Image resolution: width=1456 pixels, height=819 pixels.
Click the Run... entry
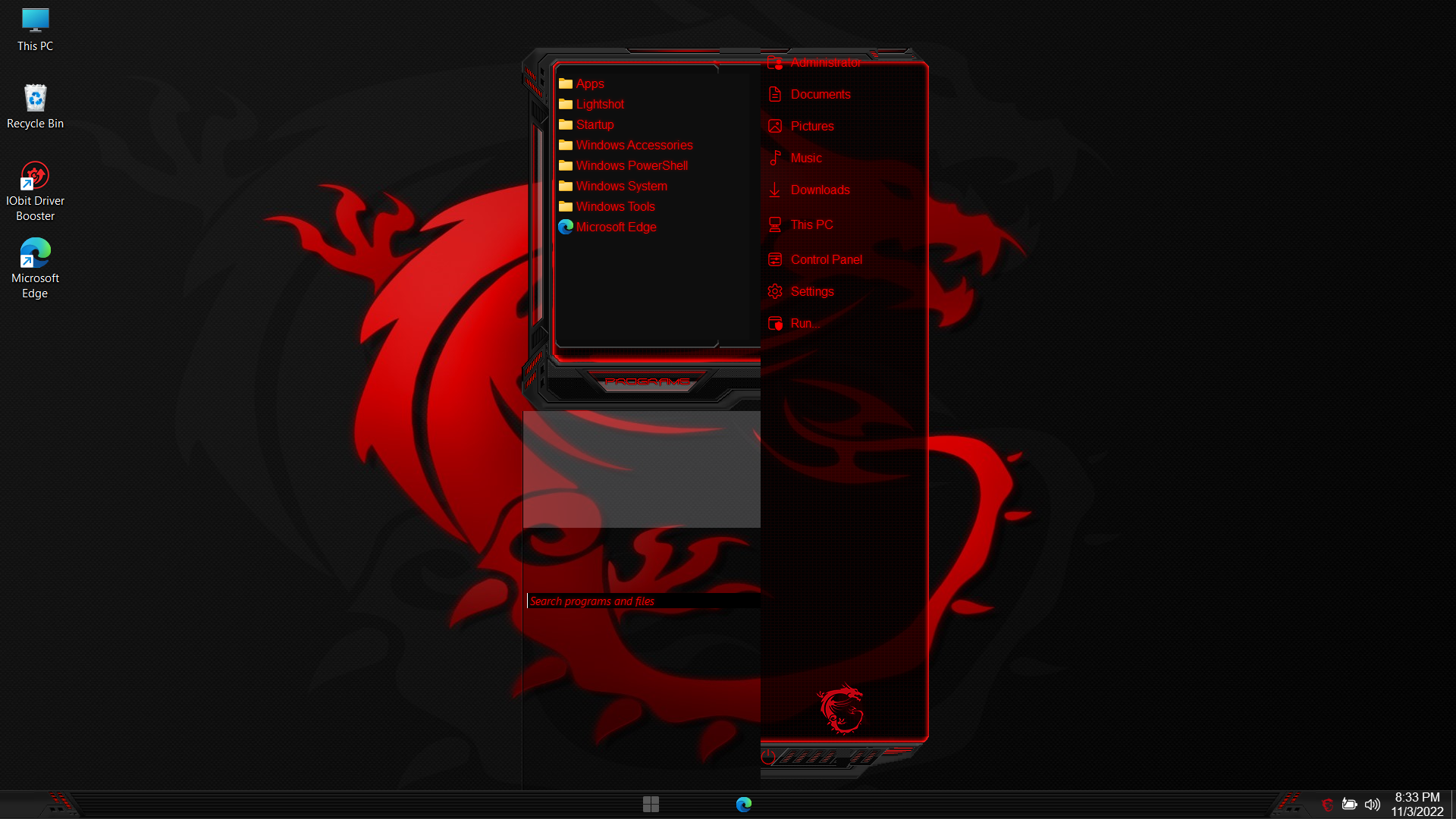(x=804, y=323)
